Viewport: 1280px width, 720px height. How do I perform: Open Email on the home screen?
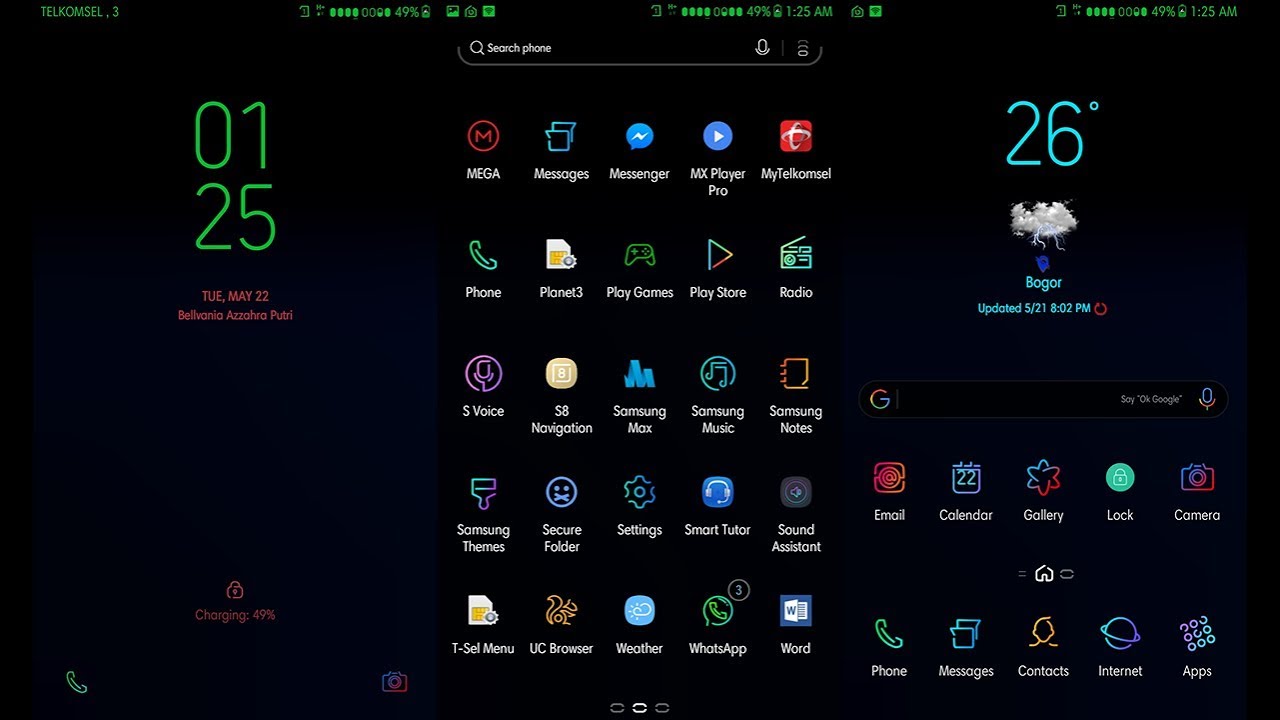(889, 478)
